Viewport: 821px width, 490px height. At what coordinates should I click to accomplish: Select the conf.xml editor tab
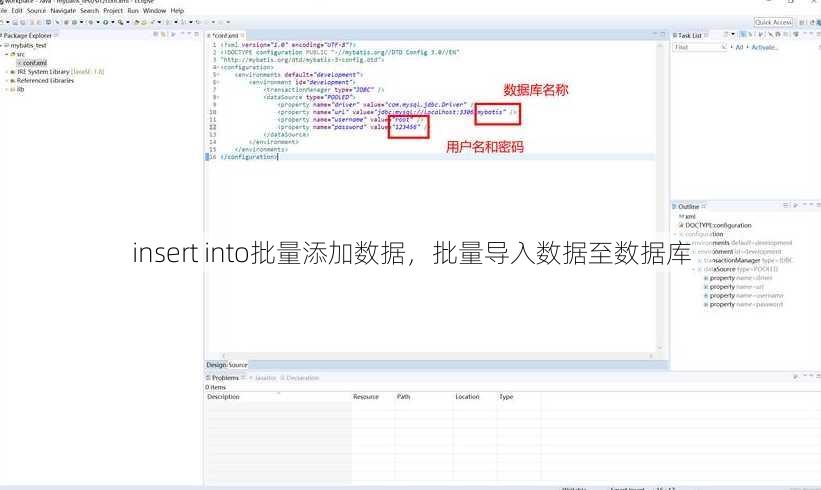tap(225, 36)
